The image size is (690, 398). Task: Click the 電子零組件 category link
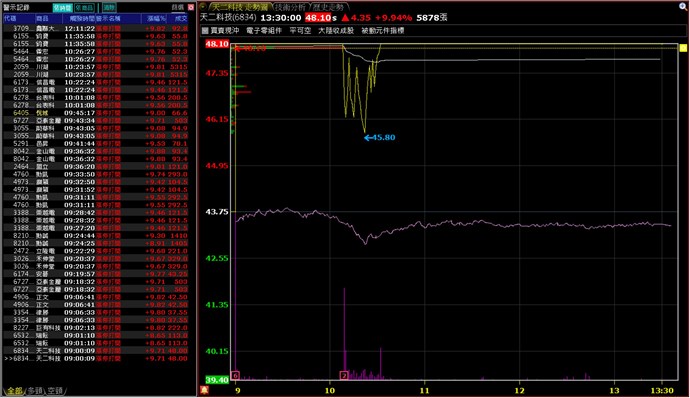(x=264, y=30)
